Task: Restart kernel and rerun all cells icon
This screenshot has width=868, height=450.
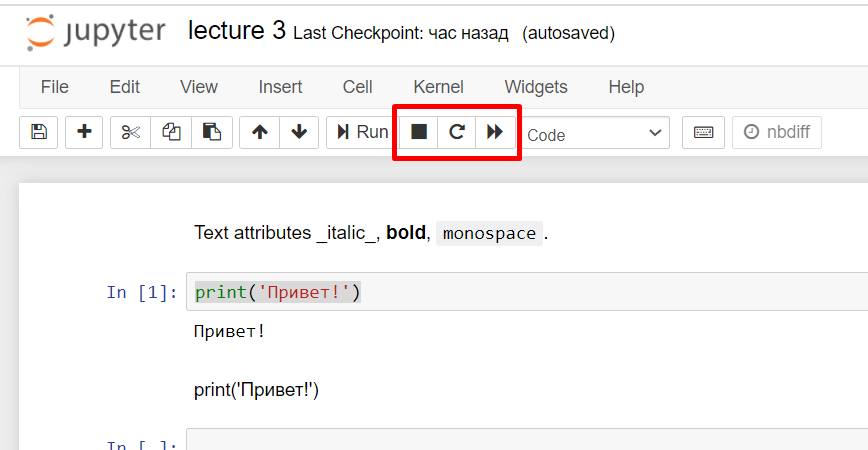Action: pos(495,132)
